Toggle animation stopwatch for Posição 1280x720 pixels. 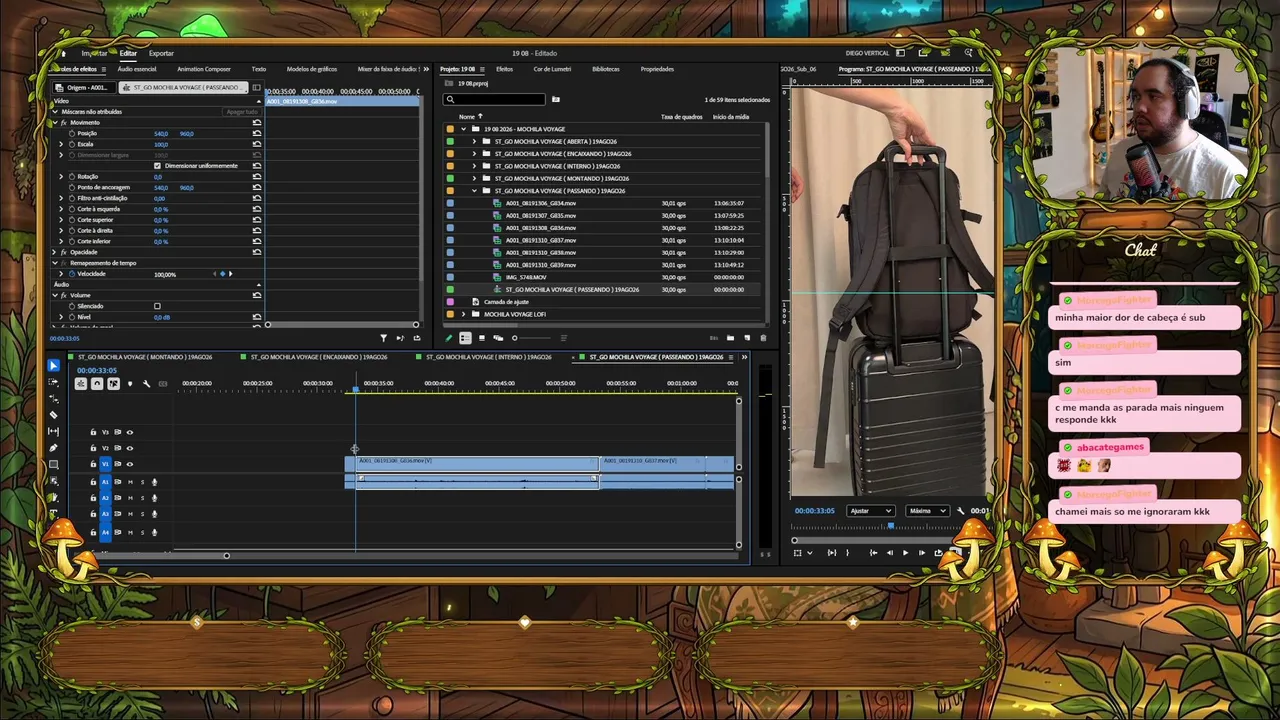[x=71, y=133]
